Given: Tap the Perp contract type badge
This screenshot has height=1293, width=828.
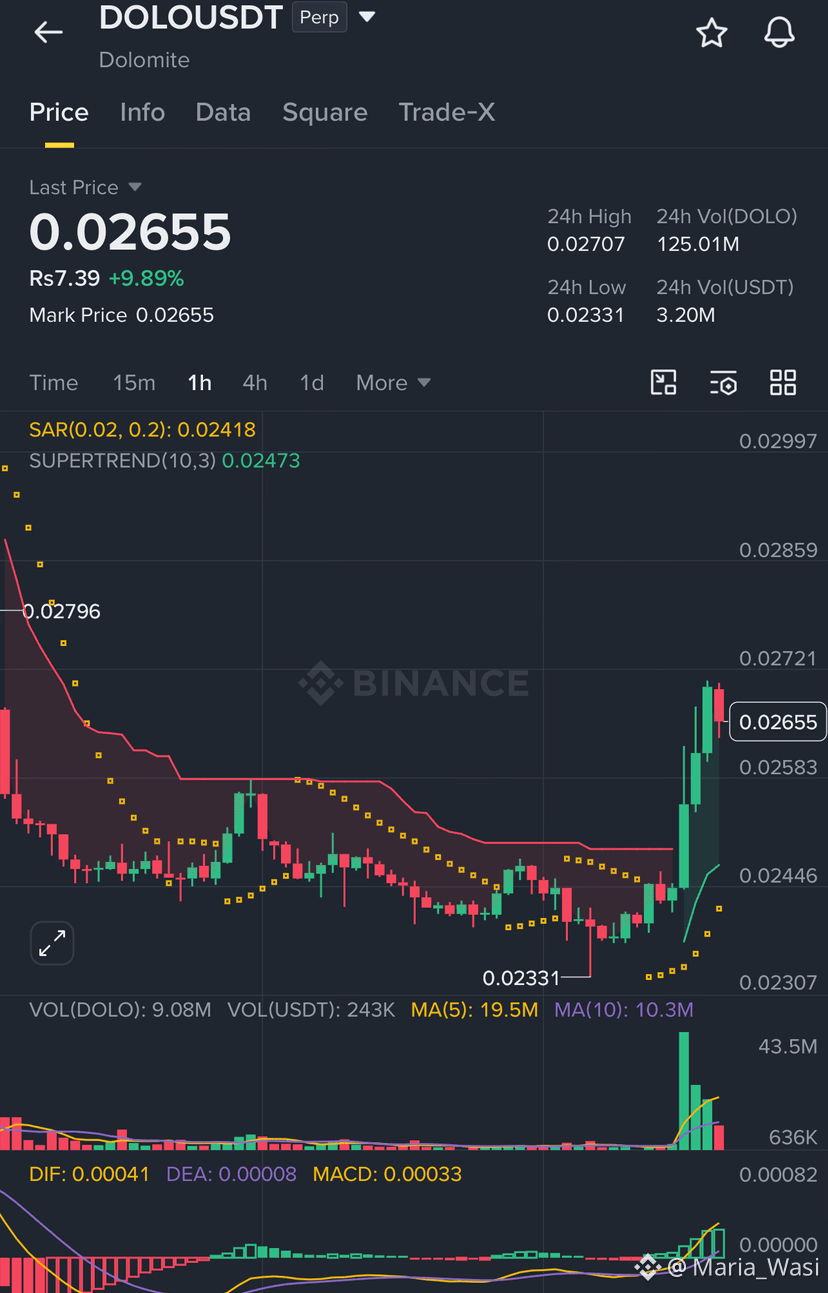Looking at the screenshot, I should [x=319, y=17].
